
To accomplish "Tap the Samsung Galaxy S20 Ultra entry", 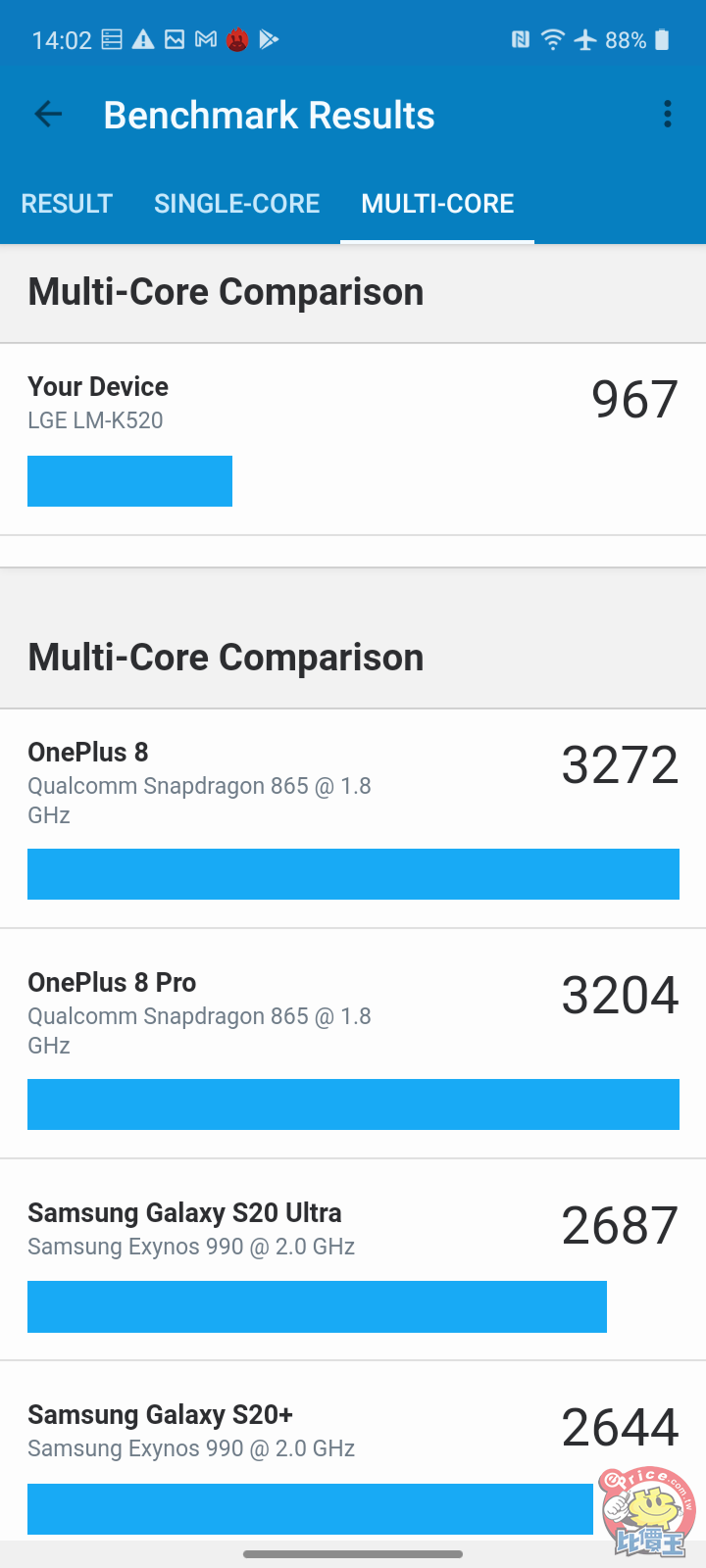I will coord(353,1258).
